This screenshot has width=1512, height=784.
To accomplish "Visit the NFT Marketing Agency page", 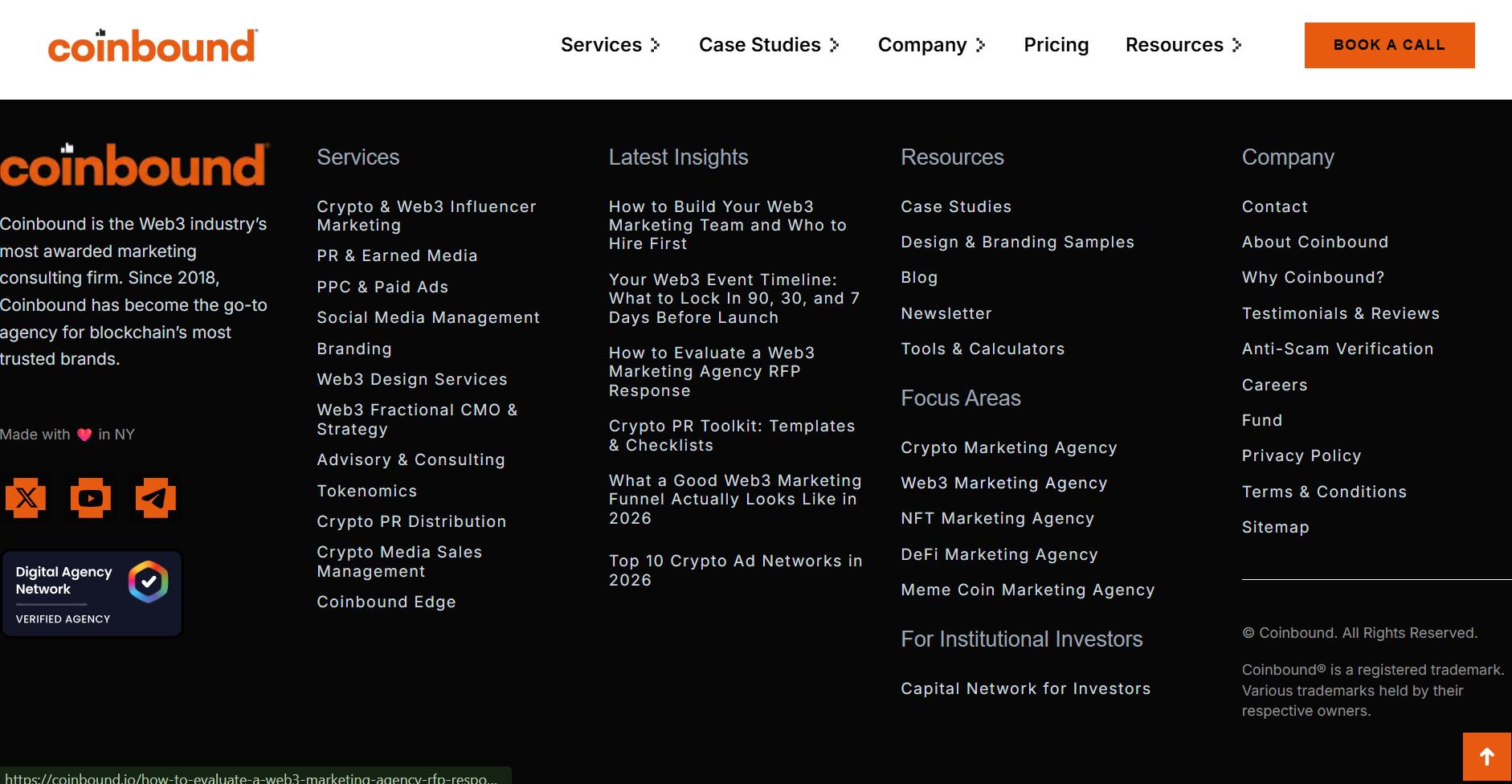I will [997, 518].
